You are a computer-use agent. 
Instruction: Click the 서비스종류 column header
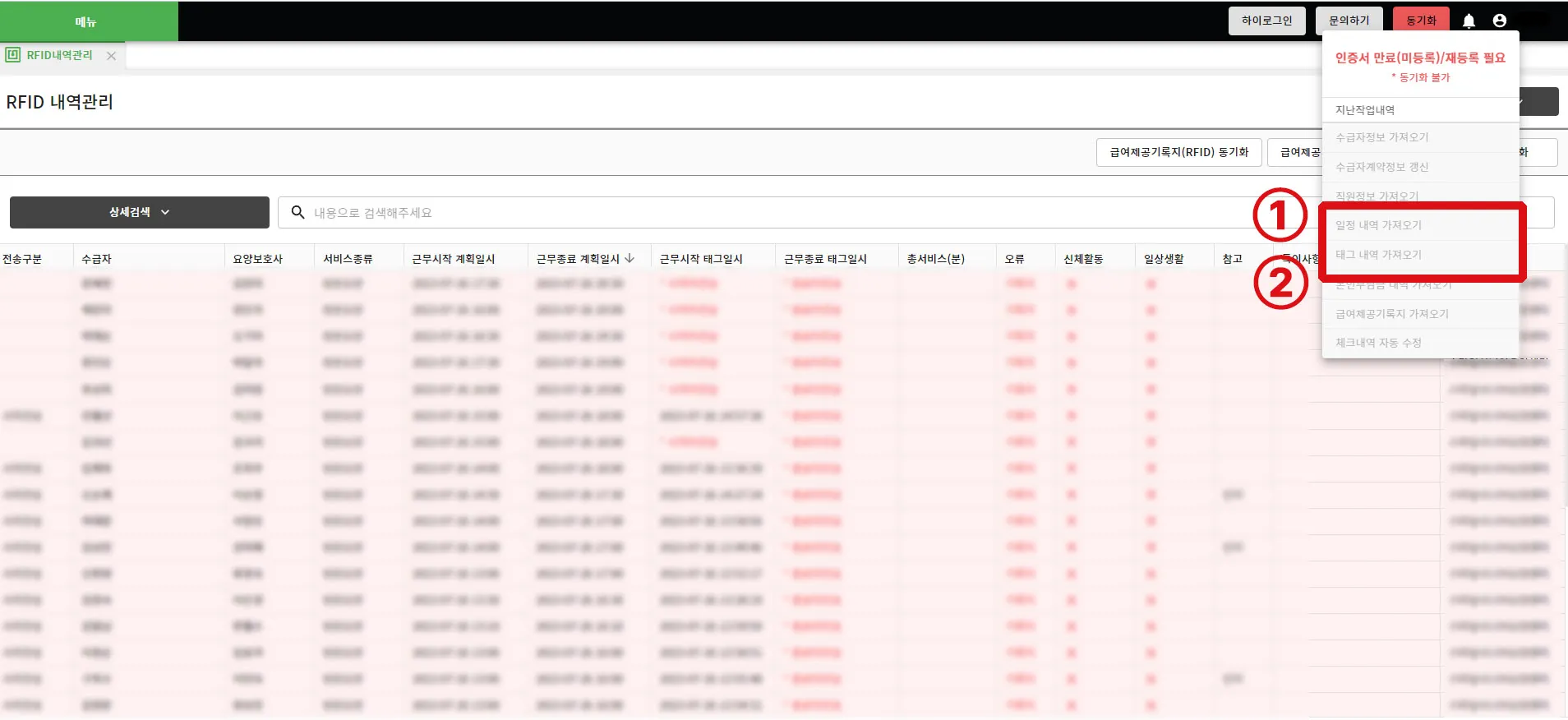tap(348, 259)
